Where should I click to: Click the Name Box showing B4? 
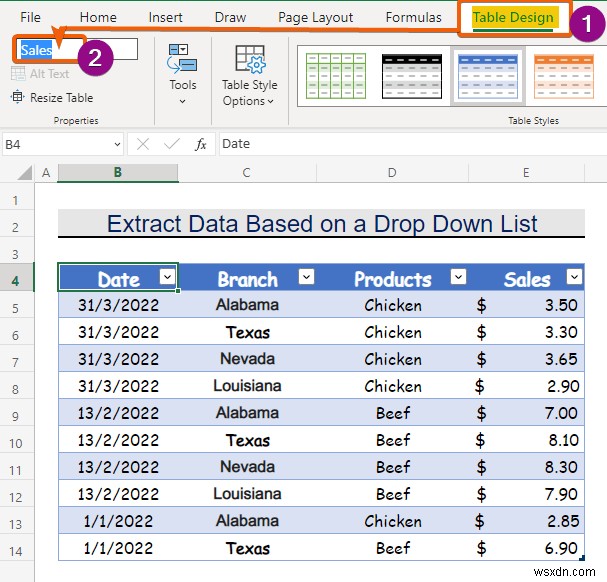tap(58, 144)
